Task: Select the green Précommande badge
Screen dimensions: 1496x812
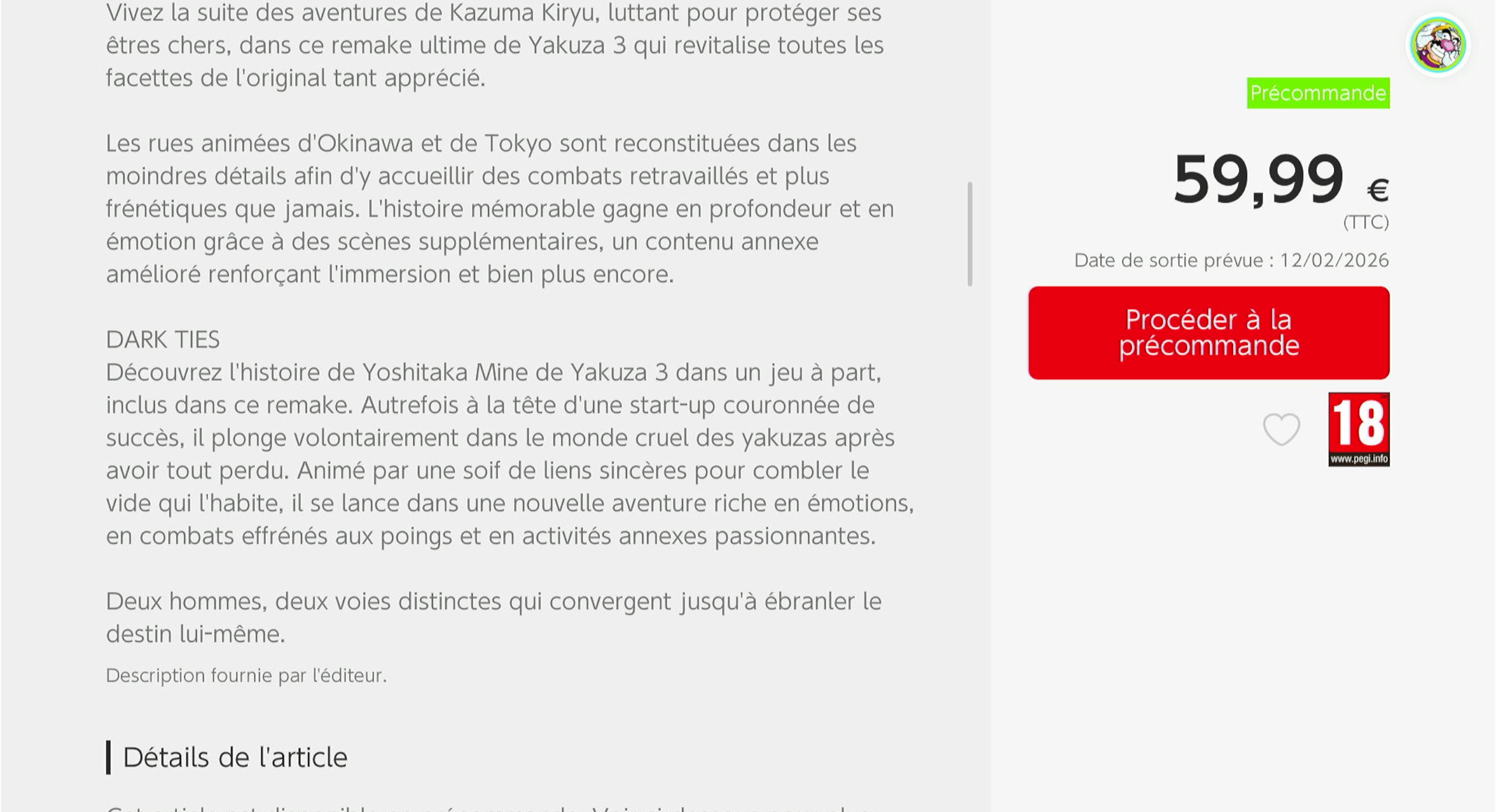Action: click(1318, 93)
